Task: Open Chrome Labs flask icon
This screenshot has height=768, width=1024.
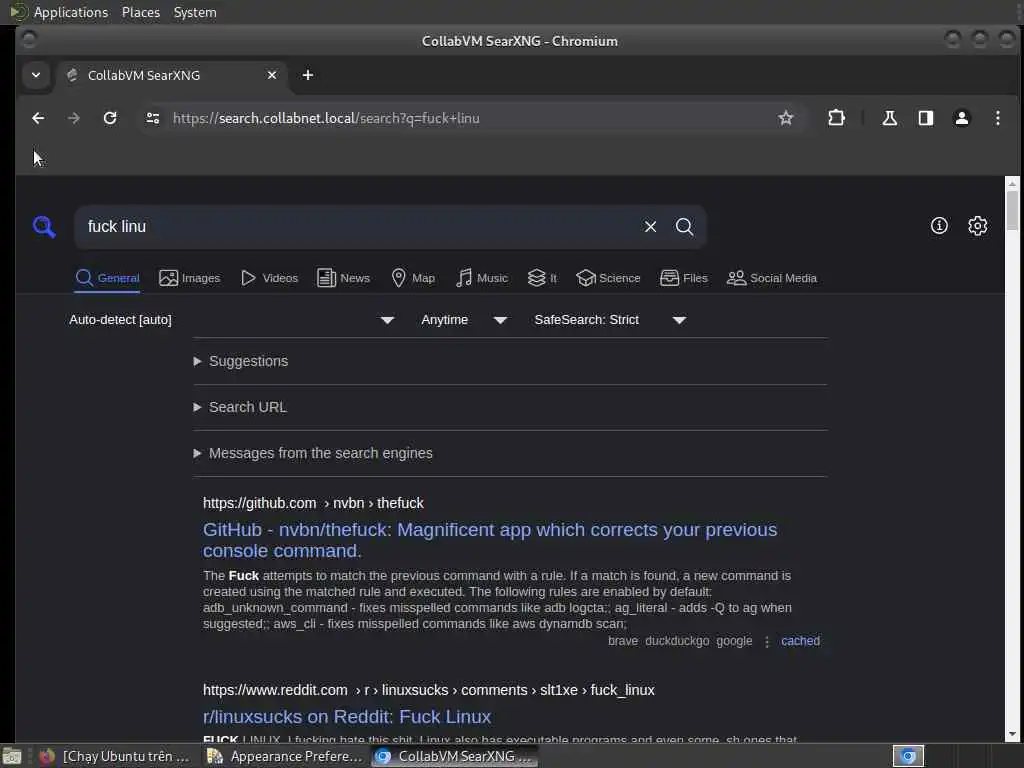Action: point(889,118)
